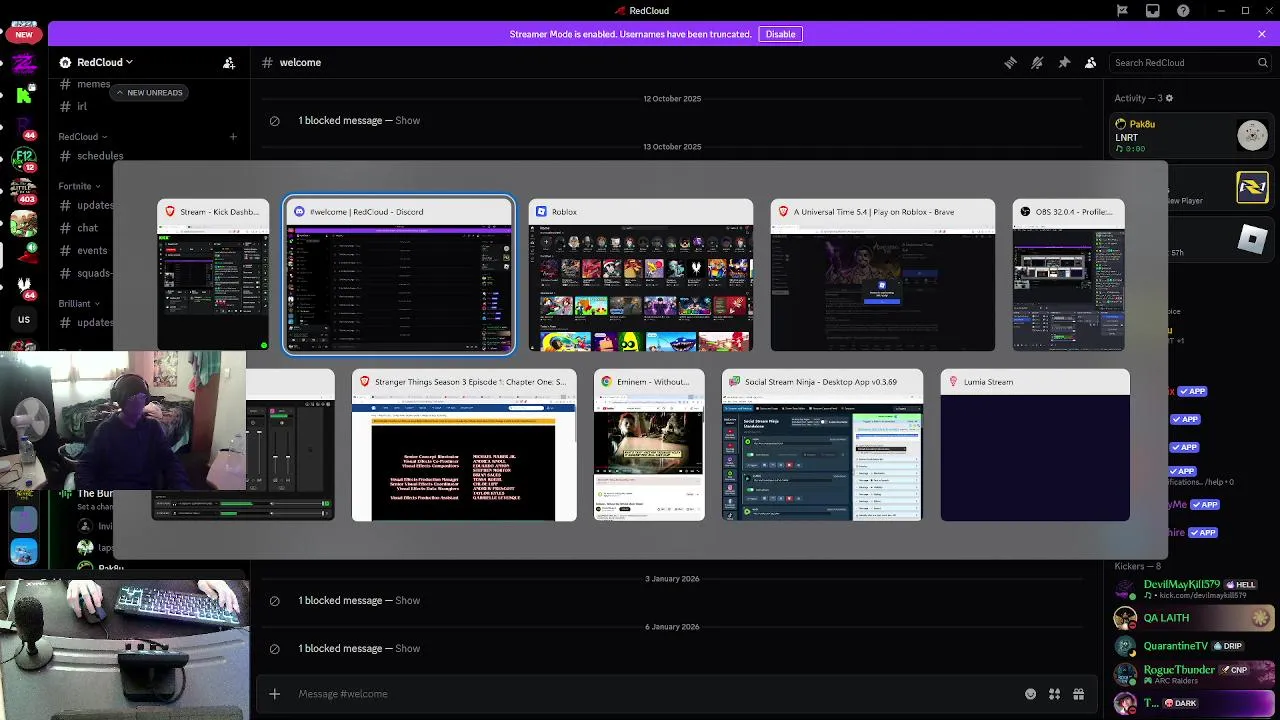The height and width of the screenshot is (720, 1280).
Task: Open RedCloud server name dropdown
Action: pyautogui.click(x=104, y=62)
